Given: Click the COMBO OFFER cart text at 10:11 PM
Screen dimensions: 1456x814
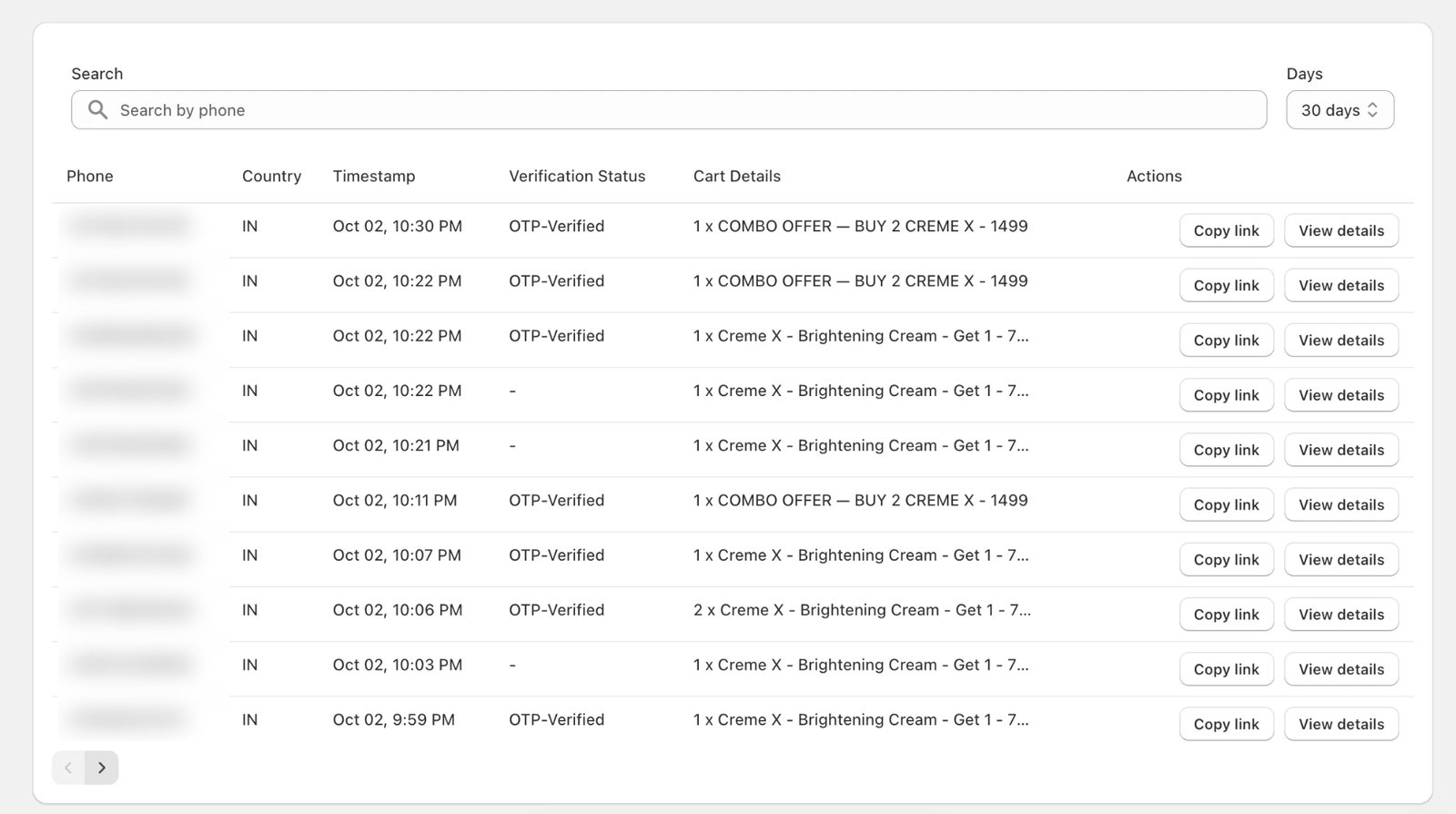Looking at the screenshot, I should [861, 500].
